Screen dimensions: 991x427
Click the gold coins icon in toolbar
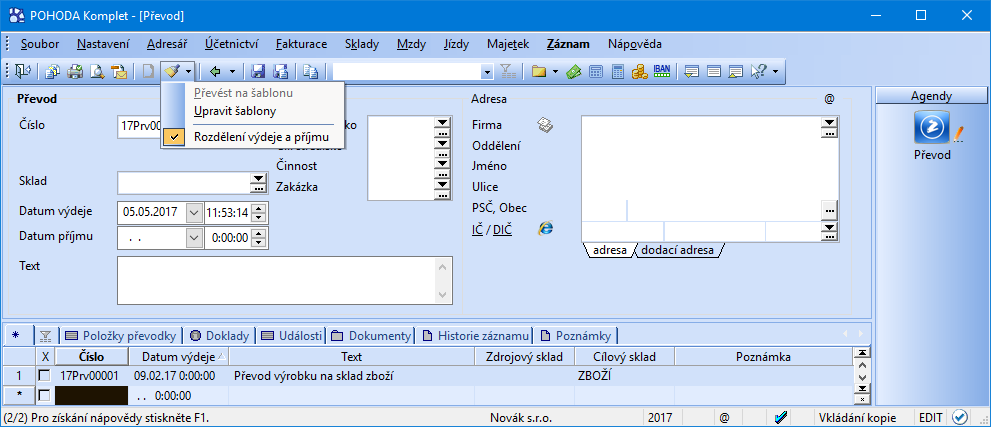(640, 71)
